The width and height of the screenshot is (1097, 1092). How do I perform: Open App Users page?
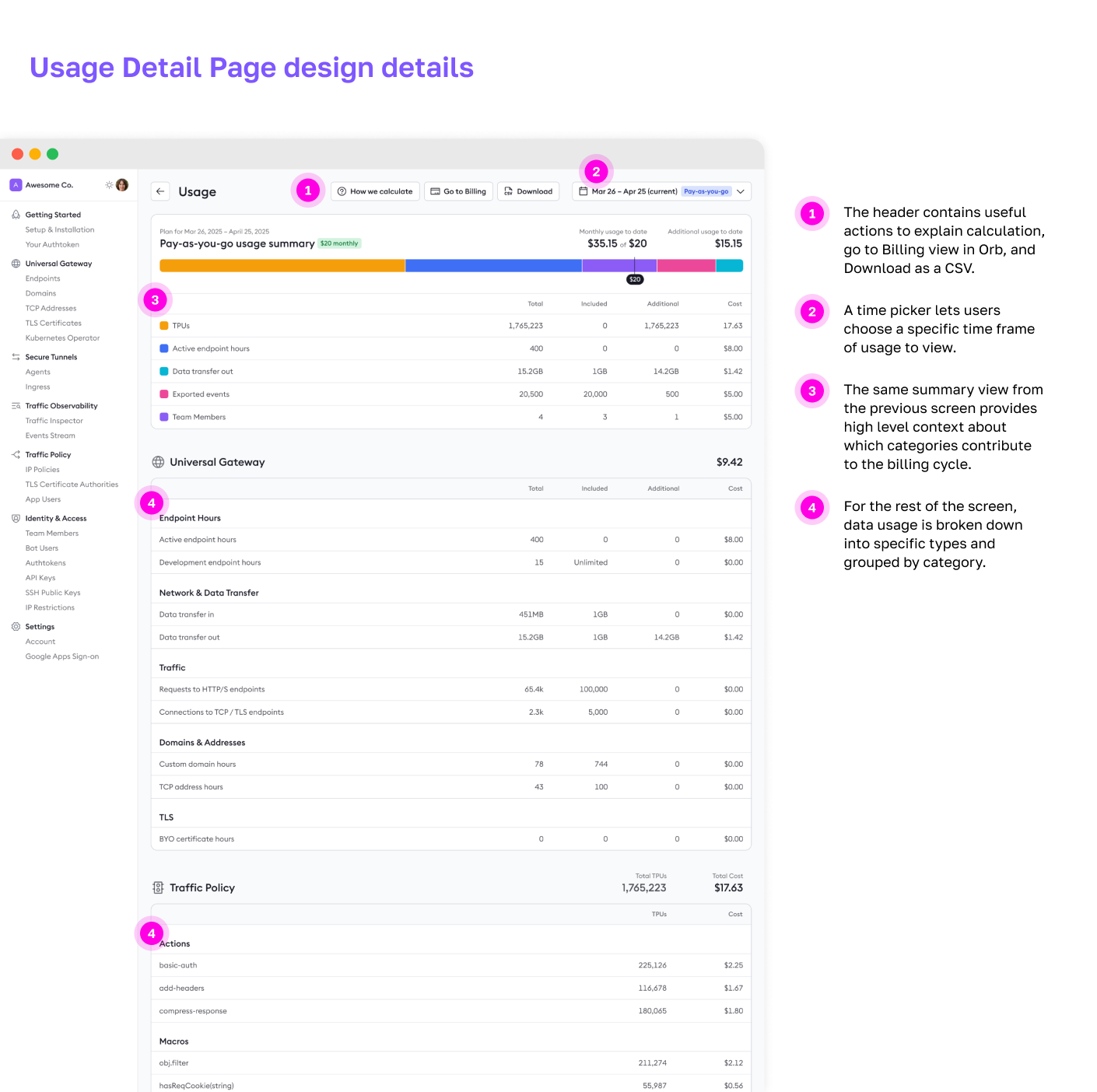tap(43, 499)
